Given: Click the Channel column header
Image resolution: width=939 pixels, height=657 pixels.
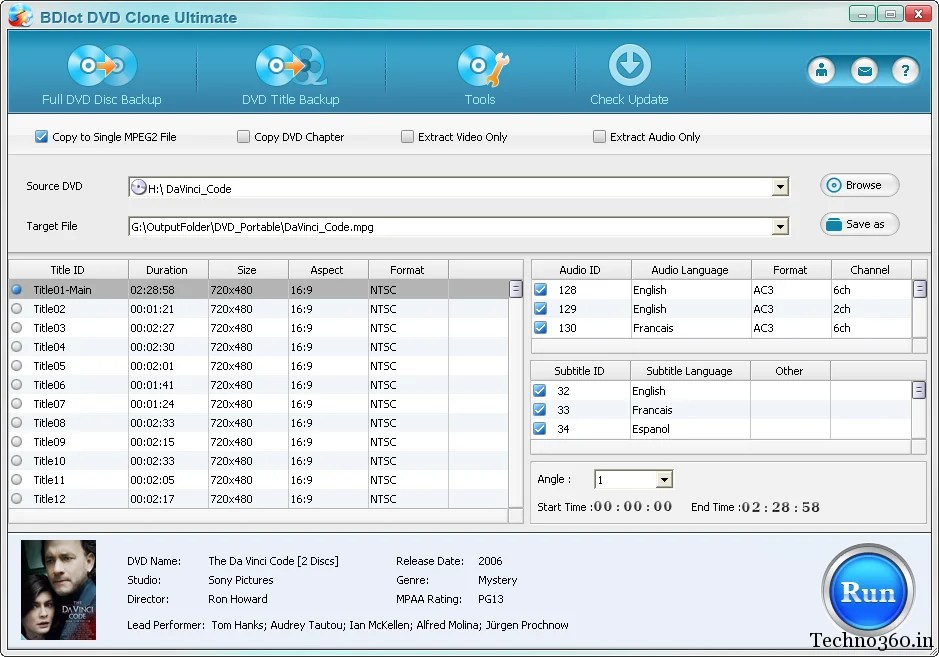Looking at the screenshot, I should [x=870, y=270].
